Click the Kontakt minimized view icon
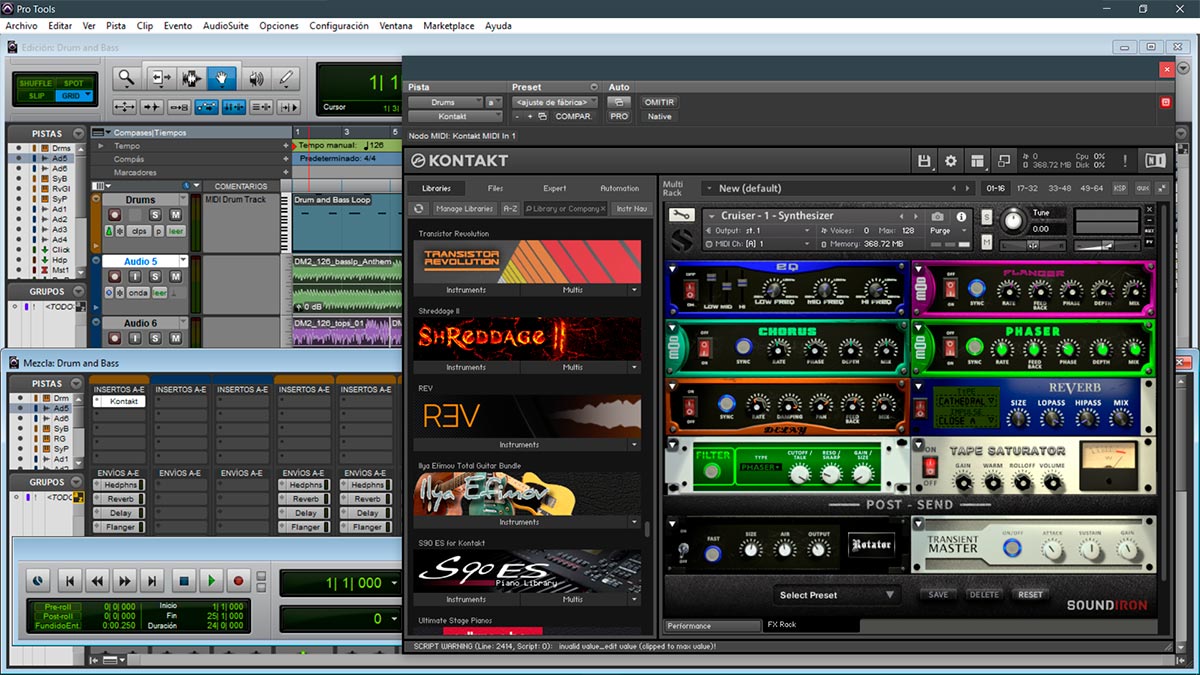Viewport: 1200px width, 675px height. (1003, 160)
